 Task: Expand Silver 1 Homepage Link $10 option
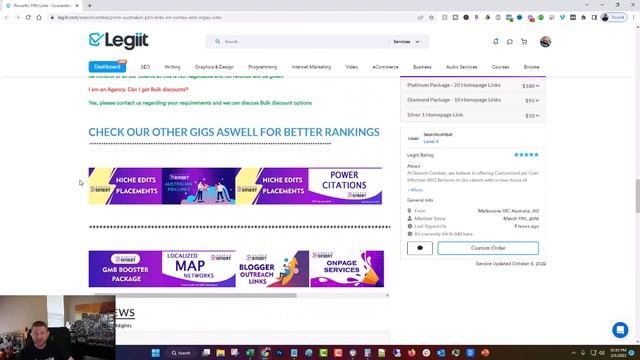click(x=473, y=115)
